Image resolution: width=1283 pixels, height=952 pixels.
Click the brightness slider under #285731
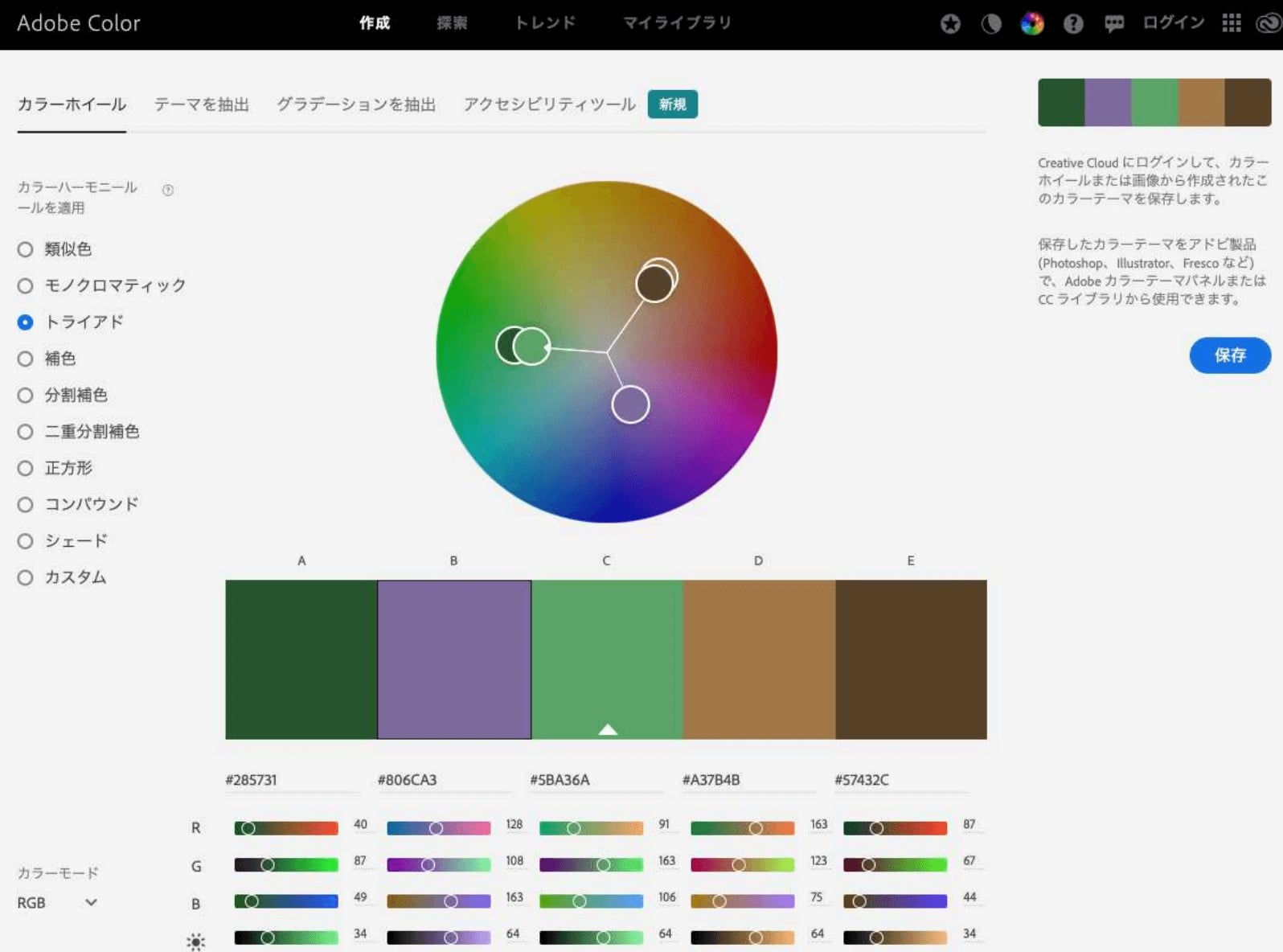coord(286,938)
